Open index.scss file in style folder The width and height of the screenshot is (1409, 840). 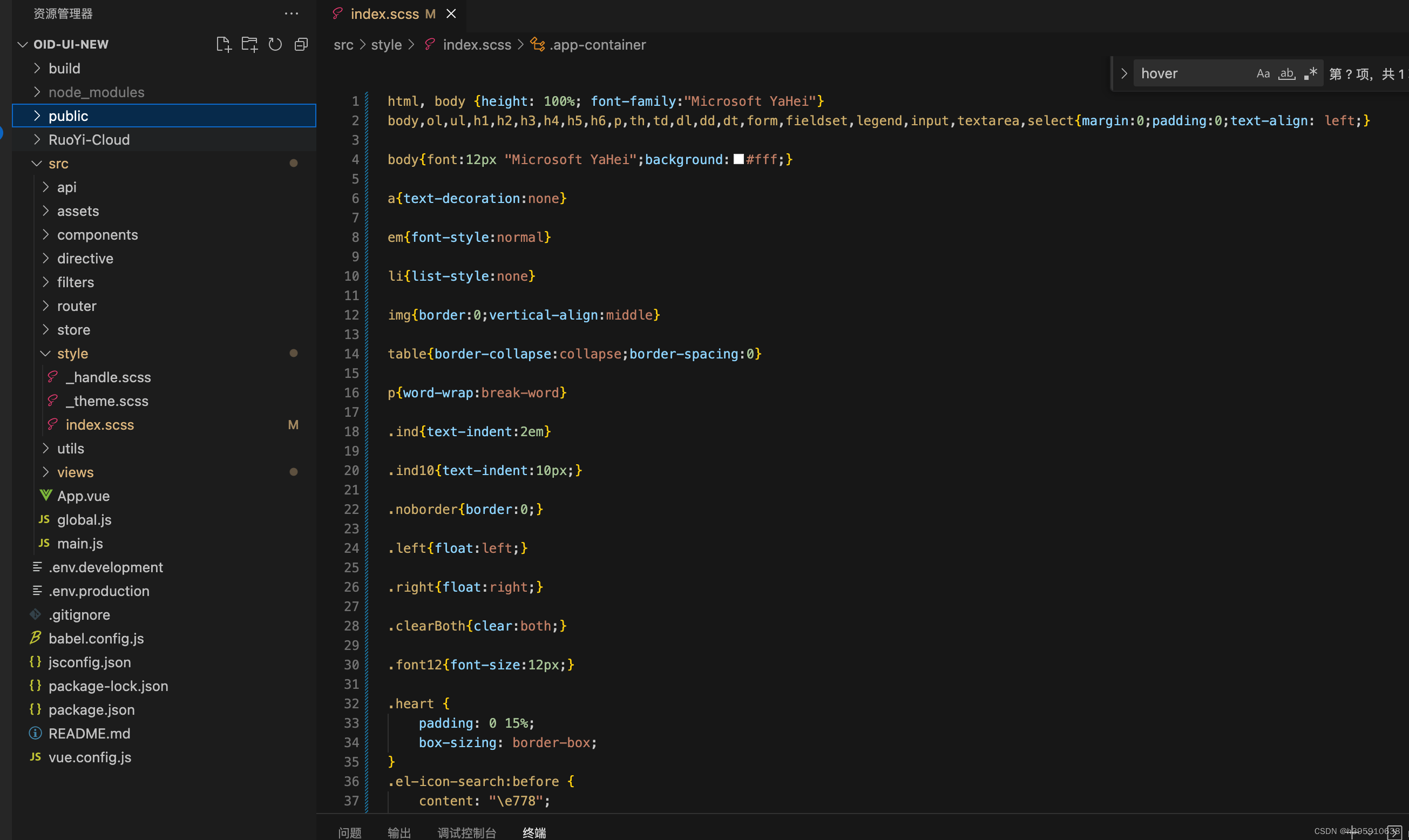100,424
